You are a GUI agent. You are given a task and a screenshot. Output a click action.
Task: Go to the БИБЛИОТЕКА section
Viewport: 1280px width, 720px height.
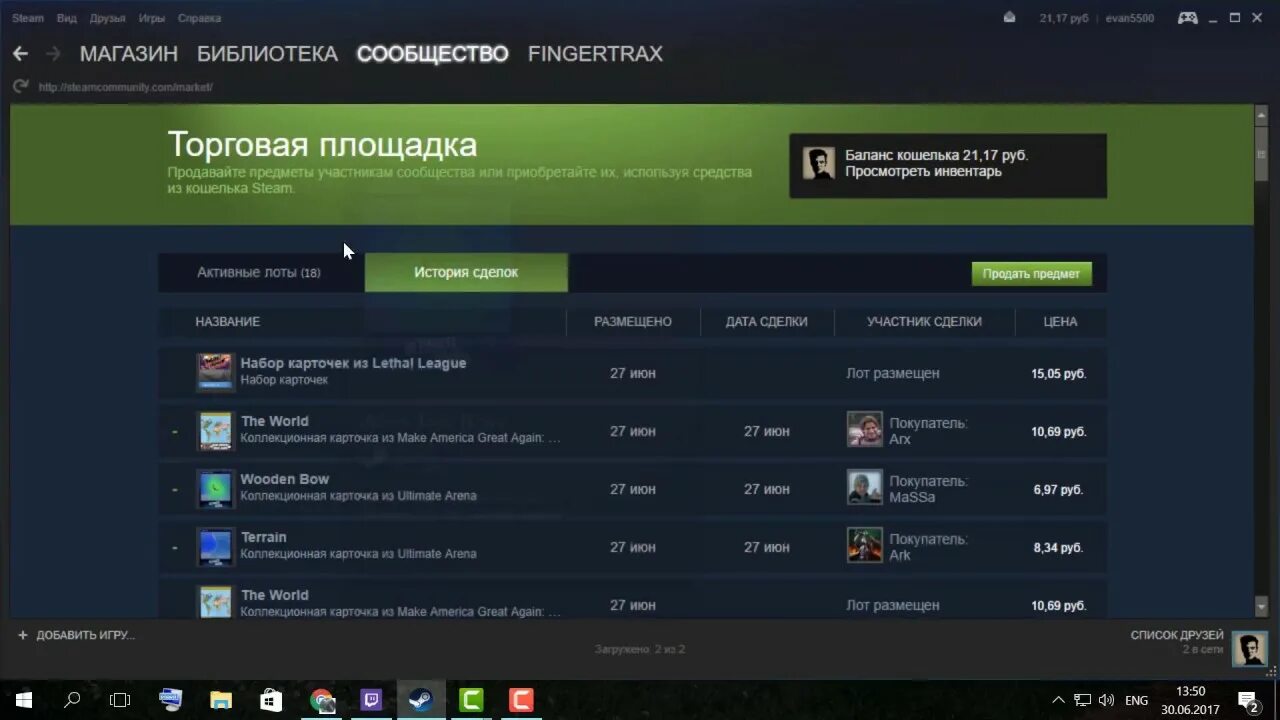coord(267,54)
